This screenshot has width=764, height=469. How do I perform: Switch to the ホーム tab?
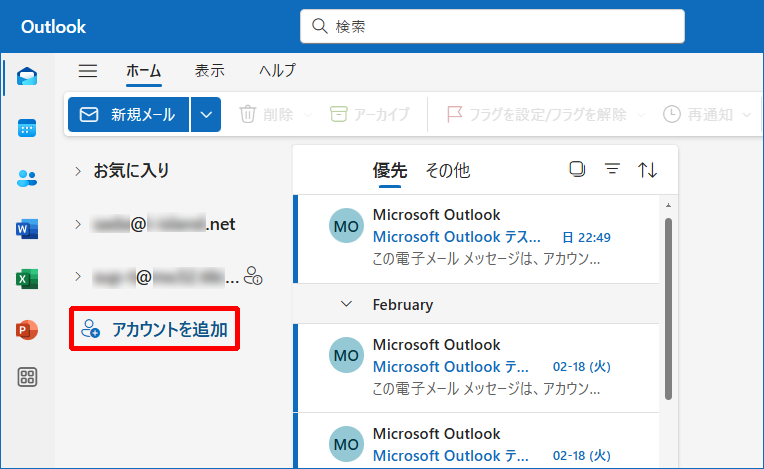click(144, 72)
